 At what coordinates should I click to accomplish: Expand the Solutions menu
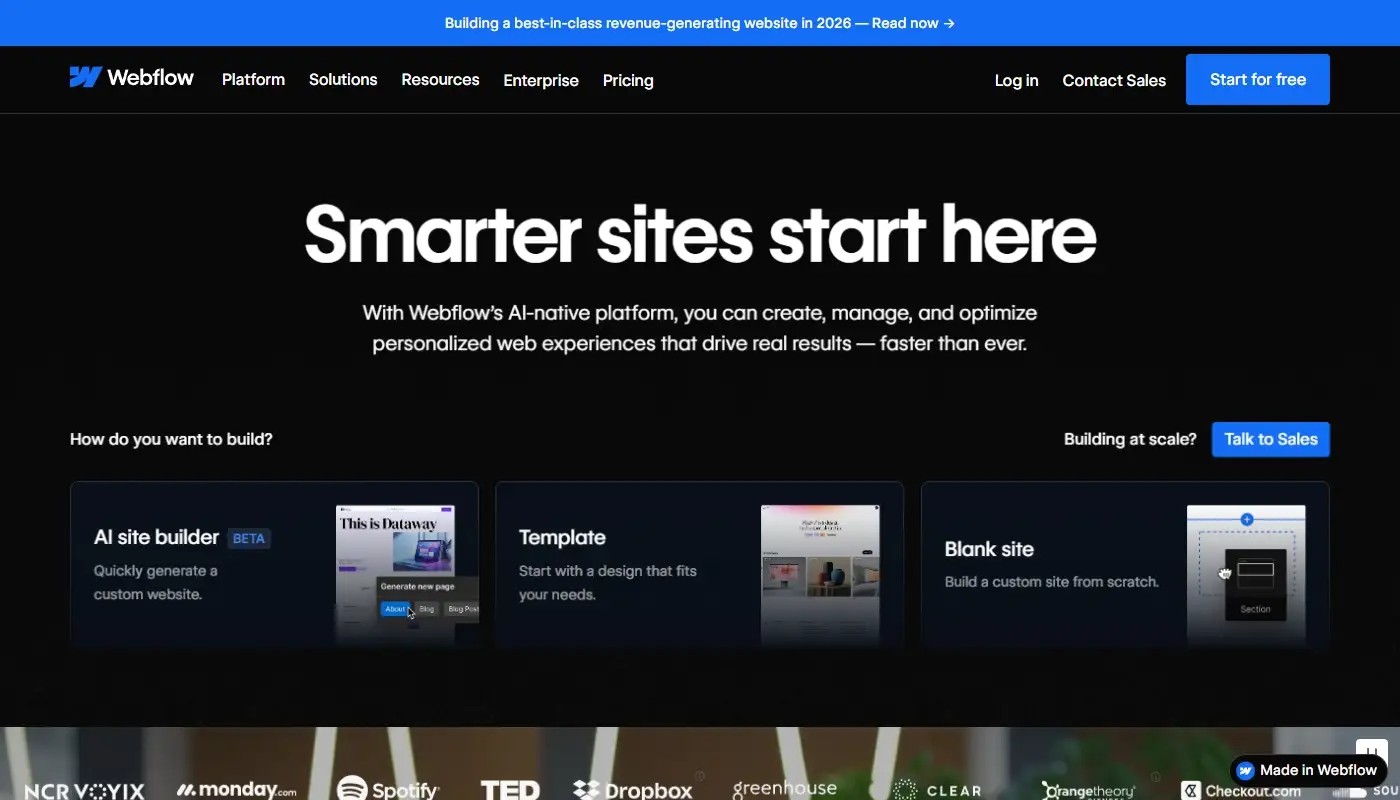click(342, 79)
